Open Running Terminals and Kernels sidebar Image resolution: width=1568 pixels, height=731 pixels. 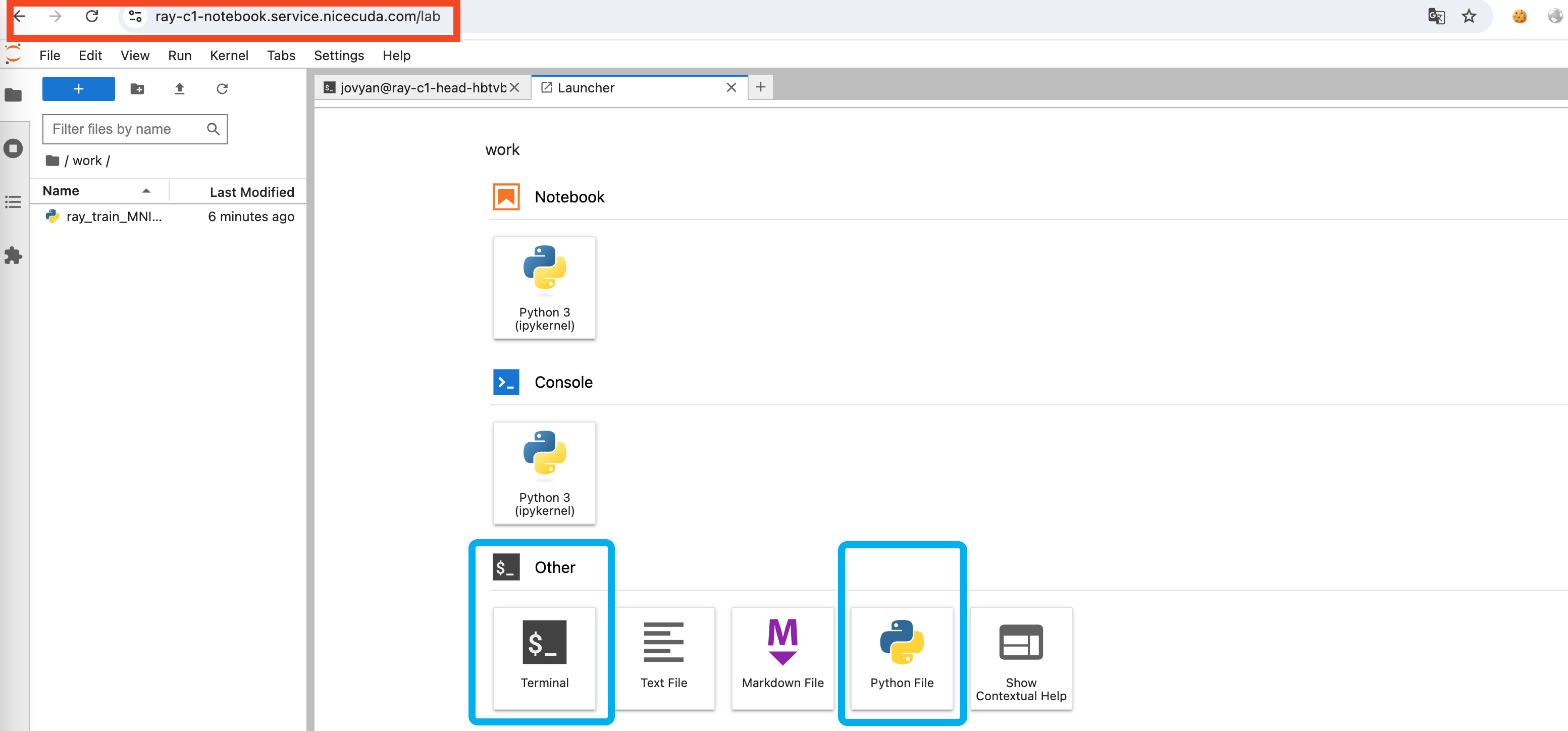14,148
